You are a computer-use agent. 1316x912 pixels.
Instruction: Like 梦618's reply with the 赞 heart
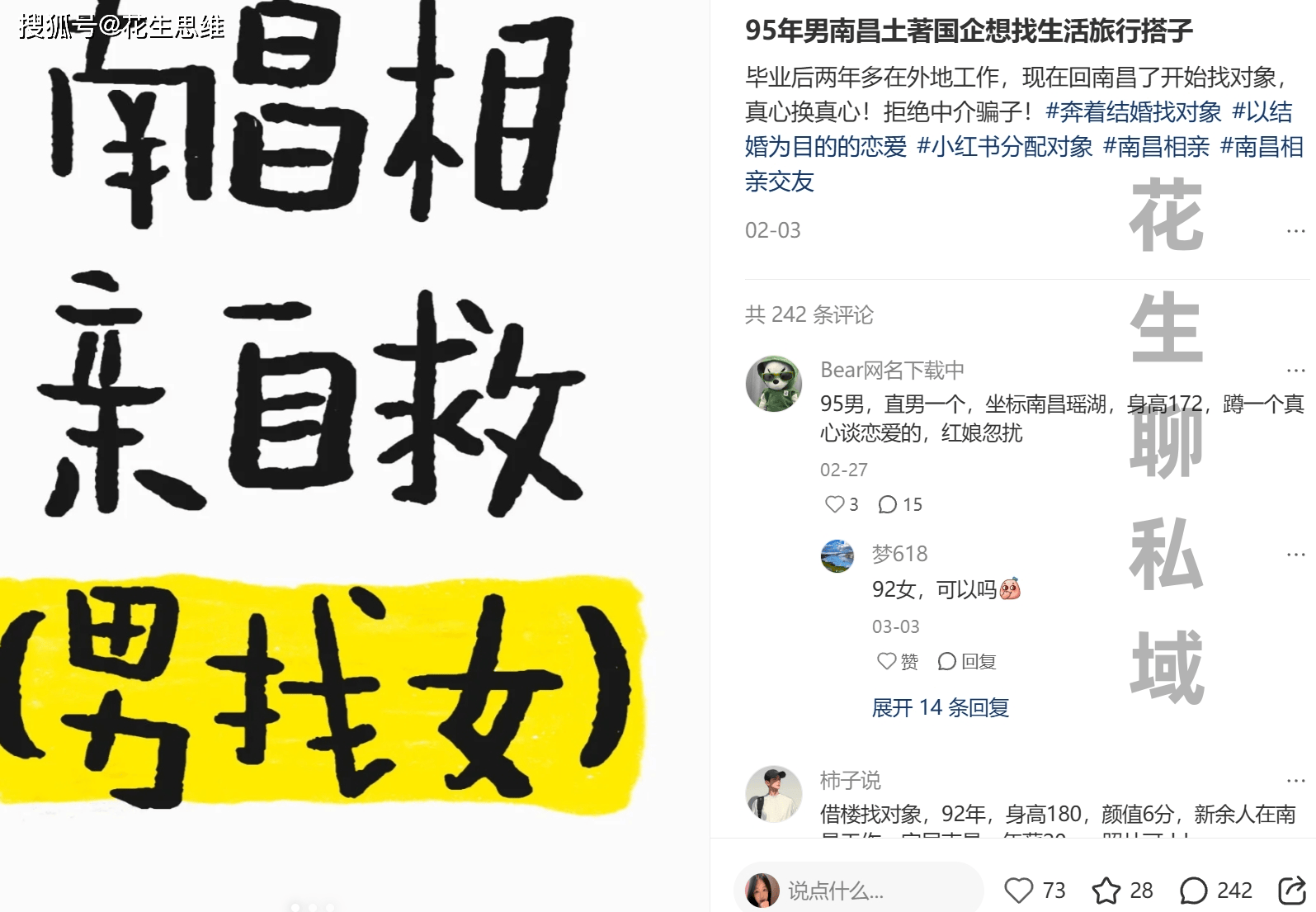tap(886, 661)
